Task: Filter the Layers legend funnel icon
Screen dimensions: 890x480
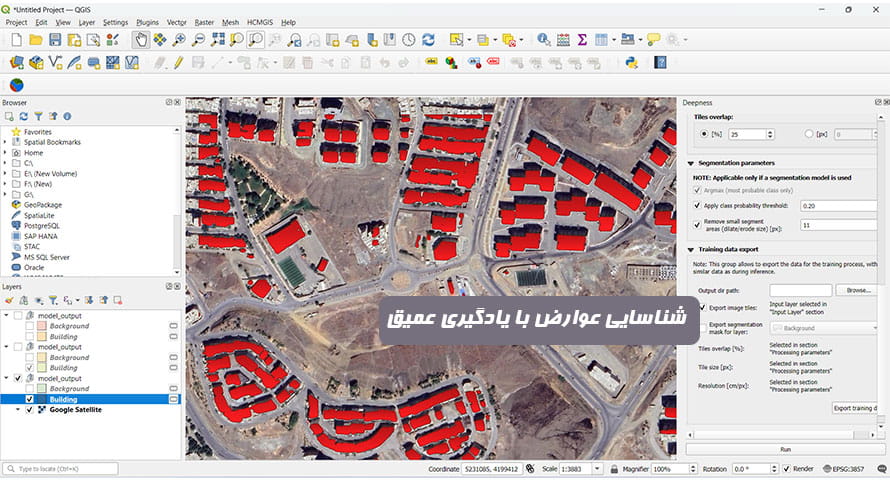Action: [53, 300]
